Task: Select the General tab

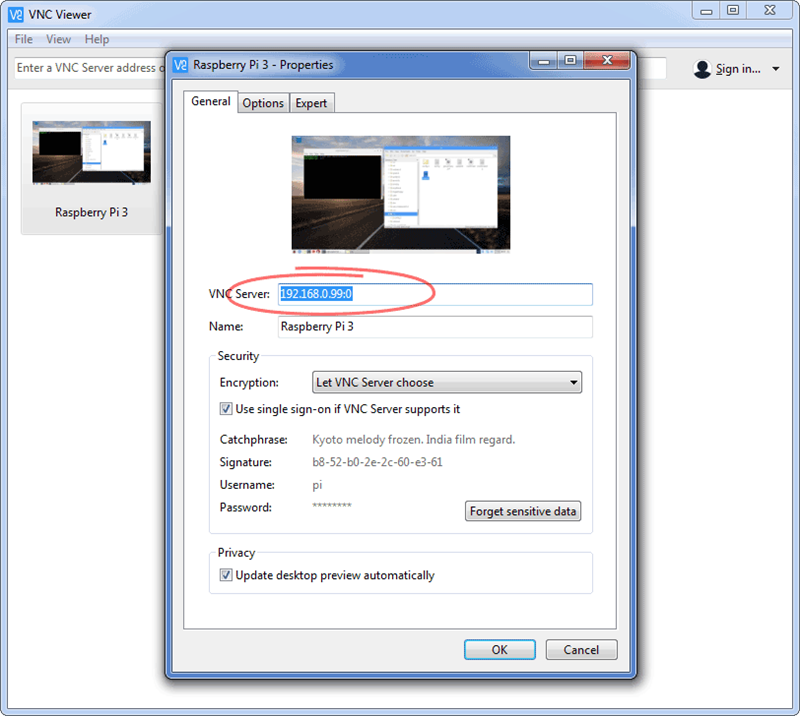Action: pos(211,102)
